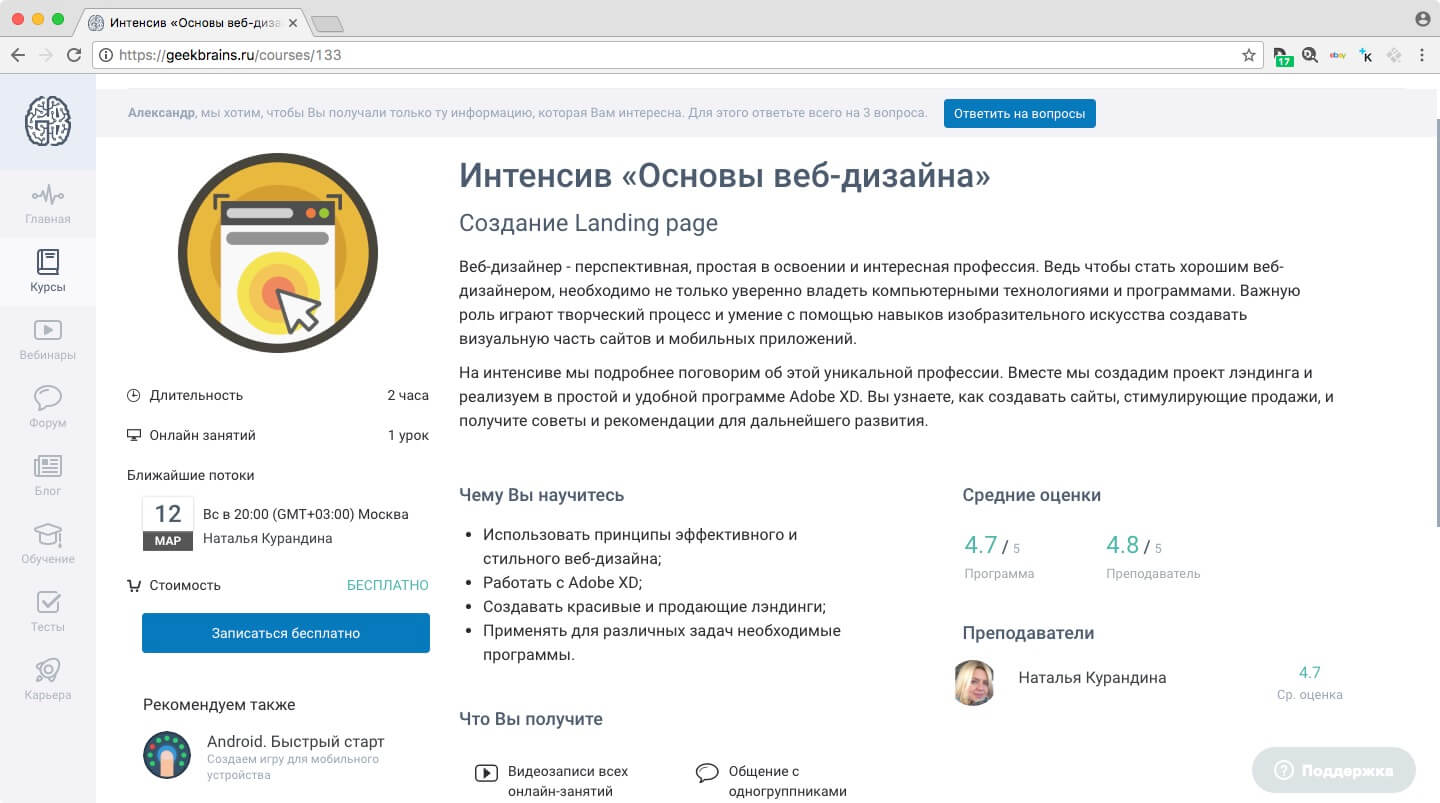Click the browser forward arrow
The height and width of the screenshot is (803, 1440).
tap(45, 55)
